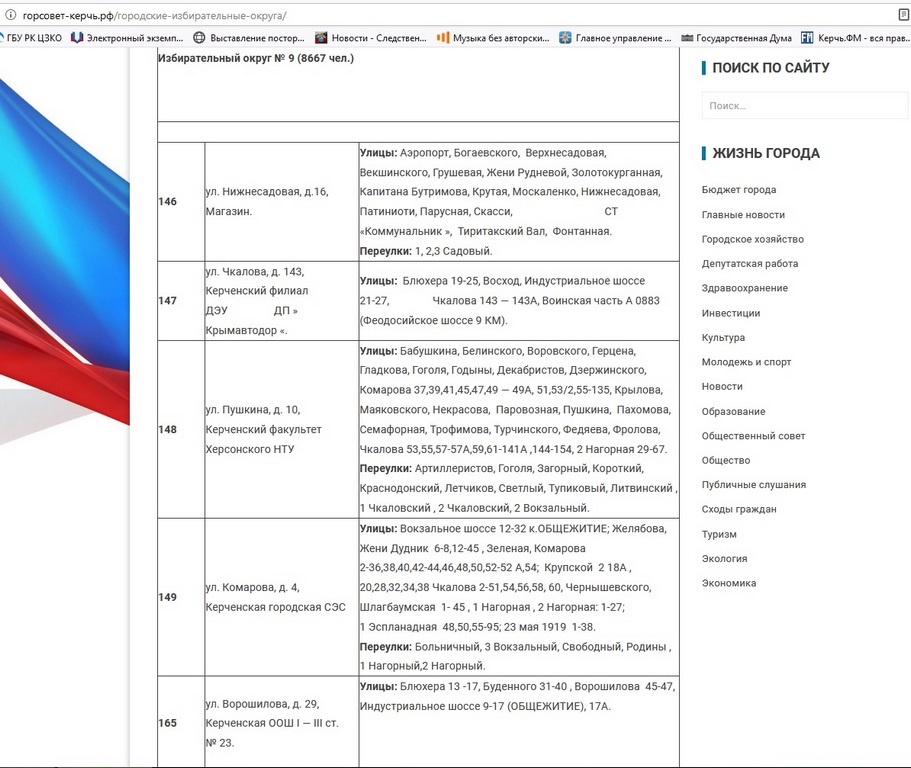Open the Выставление постор... bookmark
This screenshot has height=768, width=911.
248,38
